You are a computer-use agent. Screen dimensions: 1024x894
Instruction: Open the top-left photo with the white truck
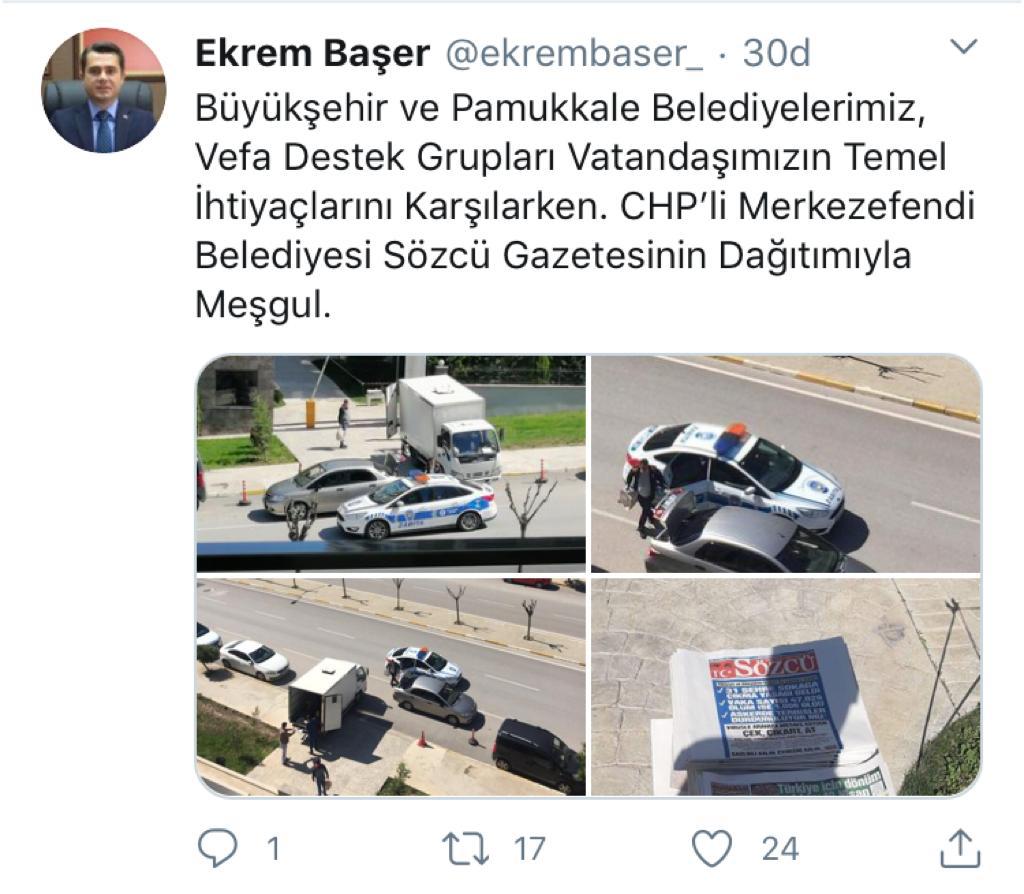point(391,464)
